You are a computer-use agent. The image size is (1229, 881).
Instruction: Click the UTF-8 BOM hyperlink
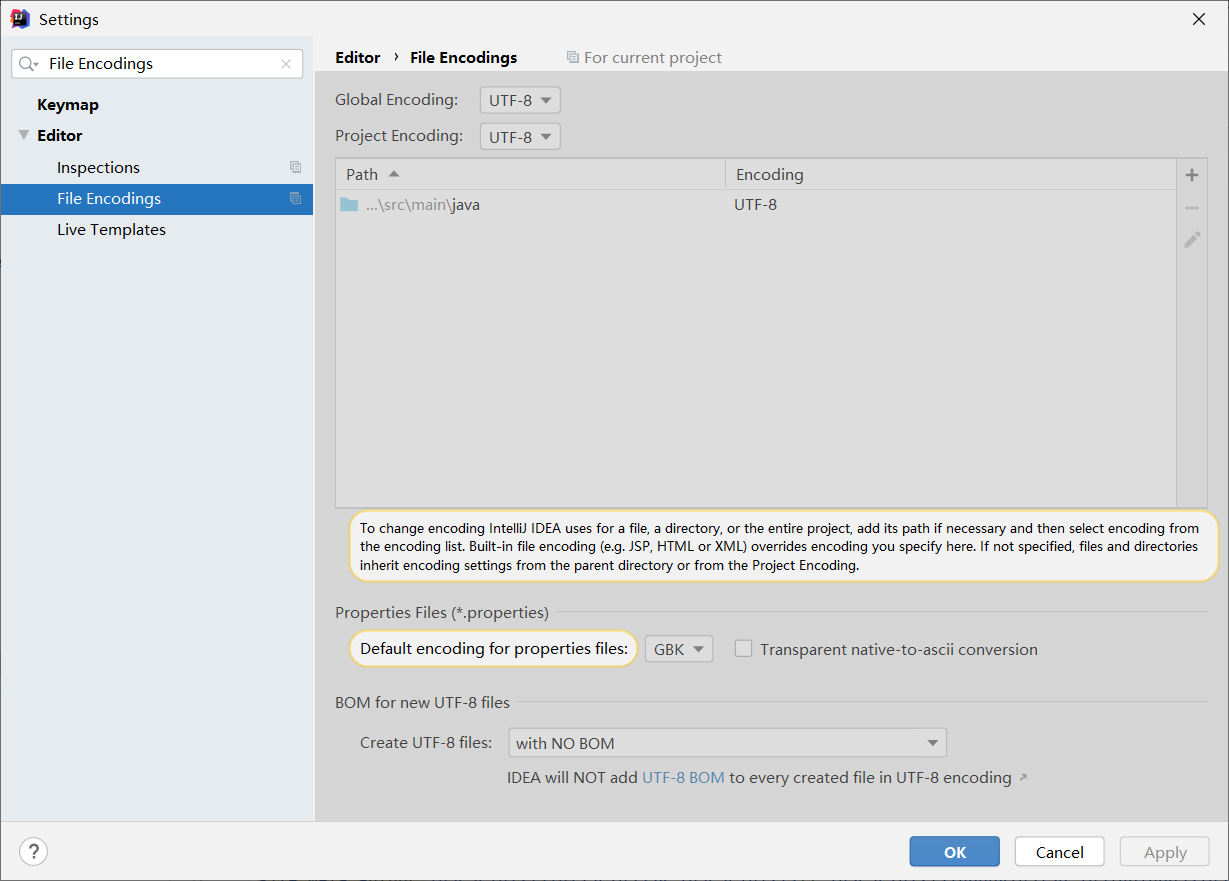tap(683, 777)
